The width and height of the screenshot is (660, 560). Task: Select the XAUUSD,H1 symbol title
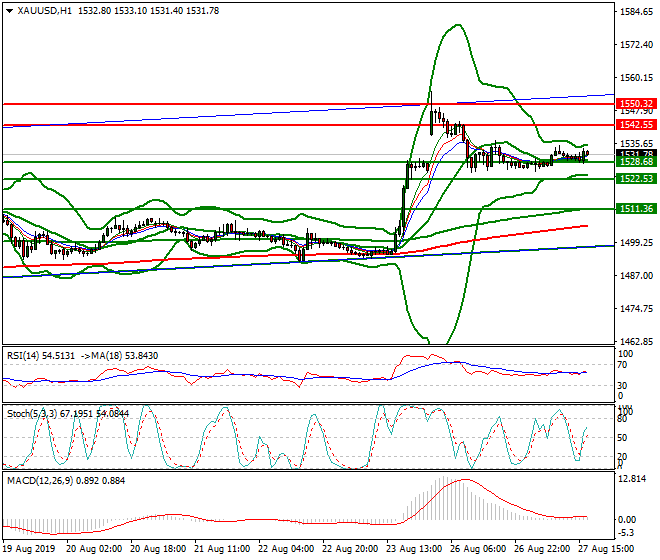click(x=45, y=11)
